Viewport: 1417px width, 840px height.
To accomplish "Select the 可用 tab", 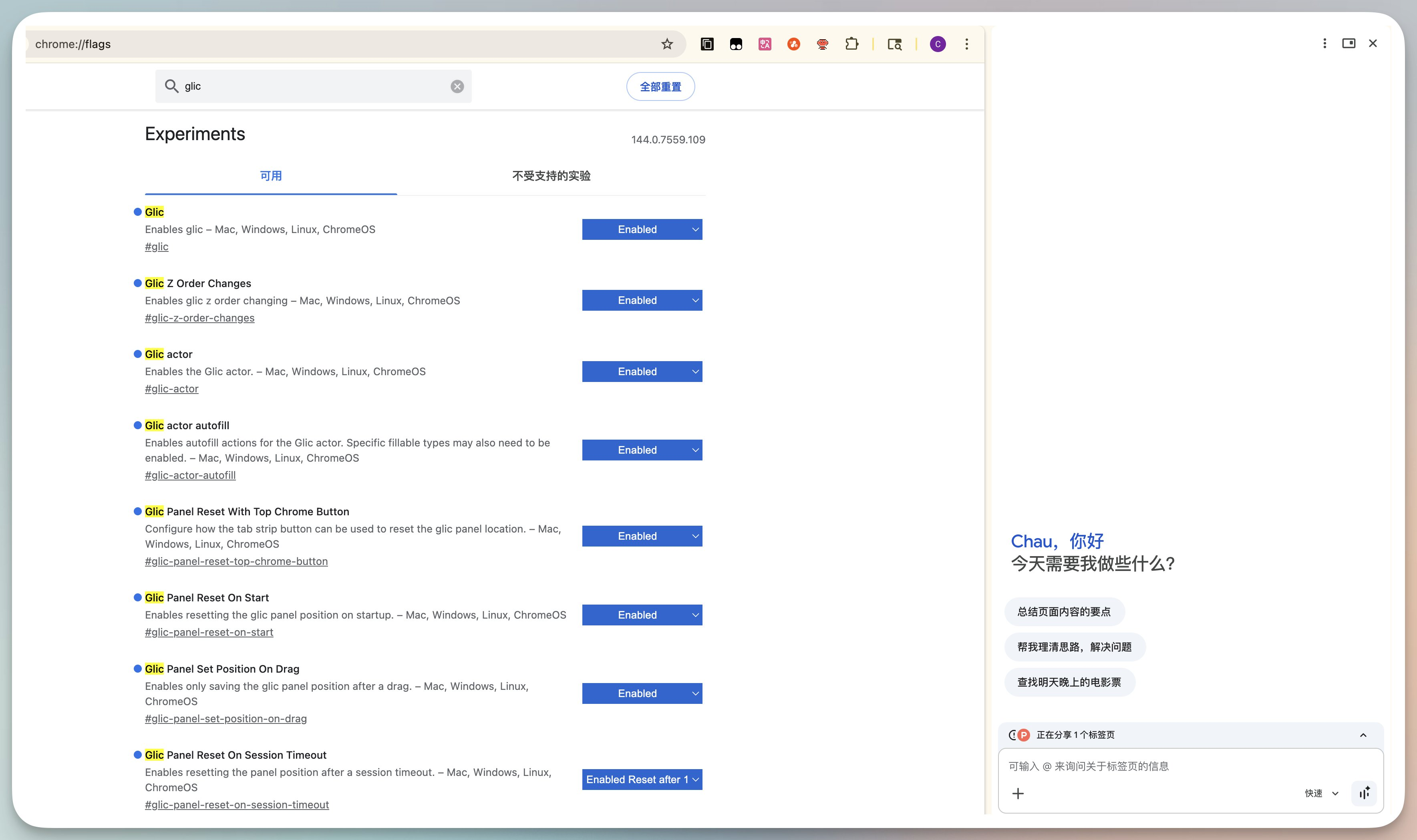I will click(271, 176).
